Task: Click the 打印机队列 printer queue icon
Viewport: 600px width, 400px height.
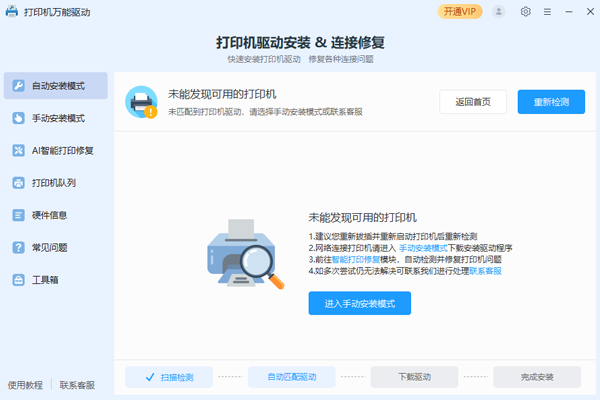Action: (x=18, y=183)
